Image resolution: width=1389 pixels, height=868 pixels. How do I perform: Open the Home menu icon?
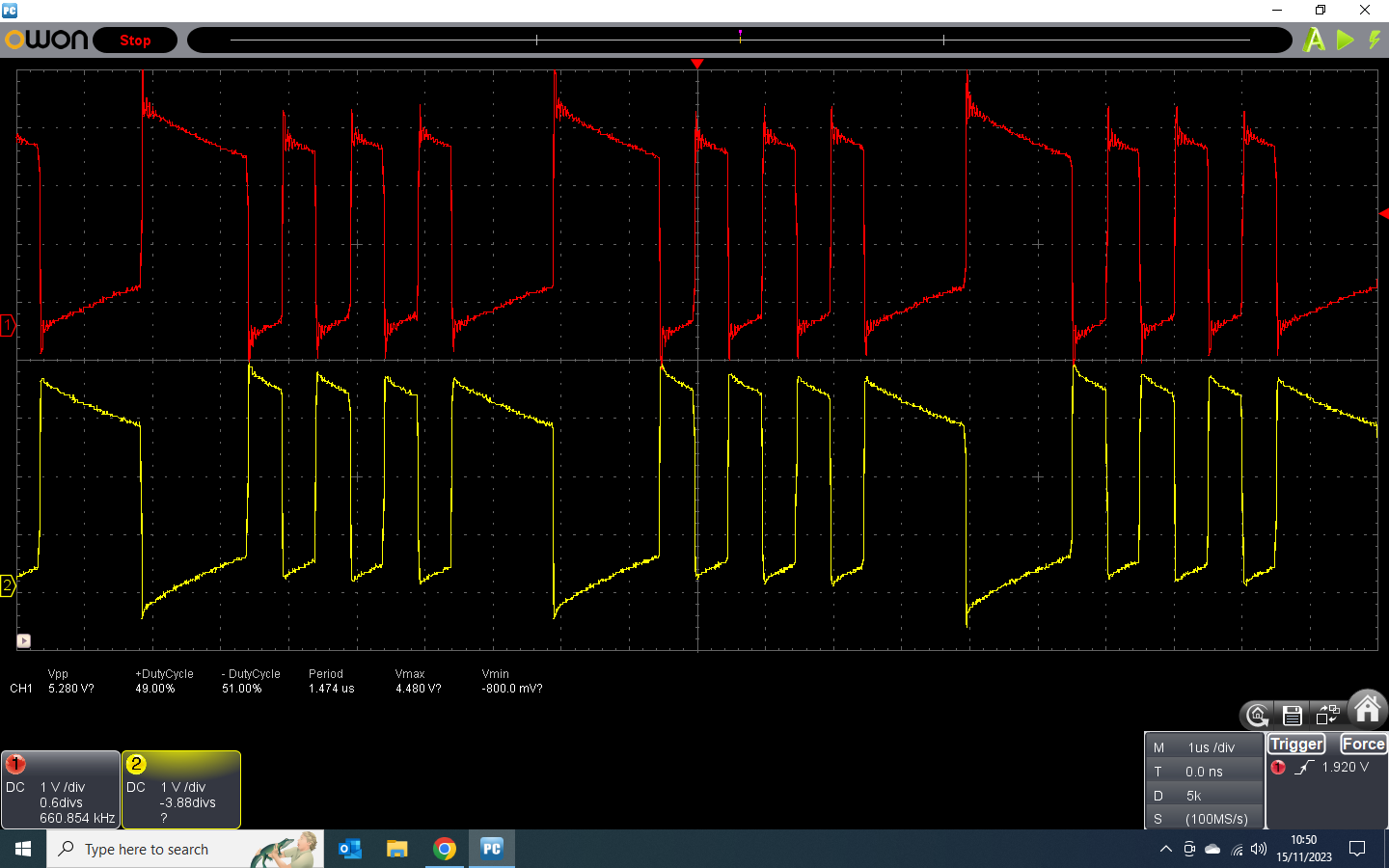point(1368,710)
